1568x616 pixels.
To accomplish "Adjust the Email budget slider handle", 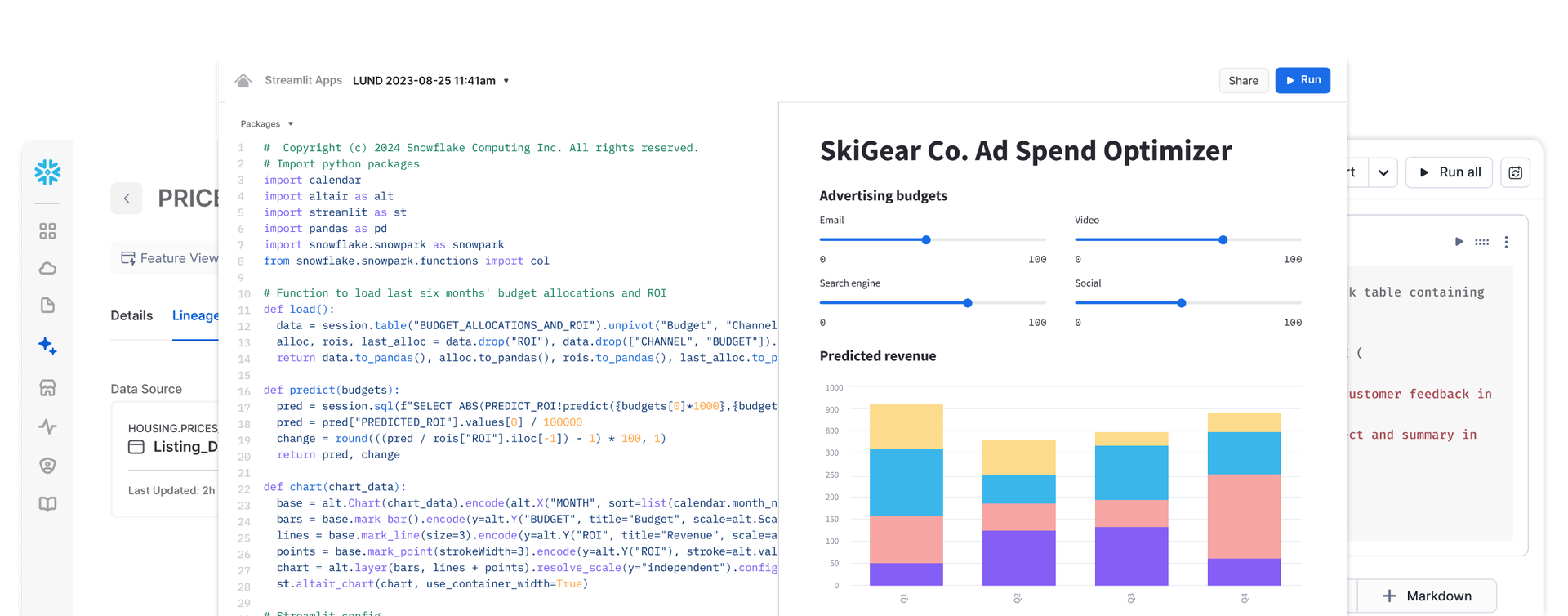I will (926, 240).
